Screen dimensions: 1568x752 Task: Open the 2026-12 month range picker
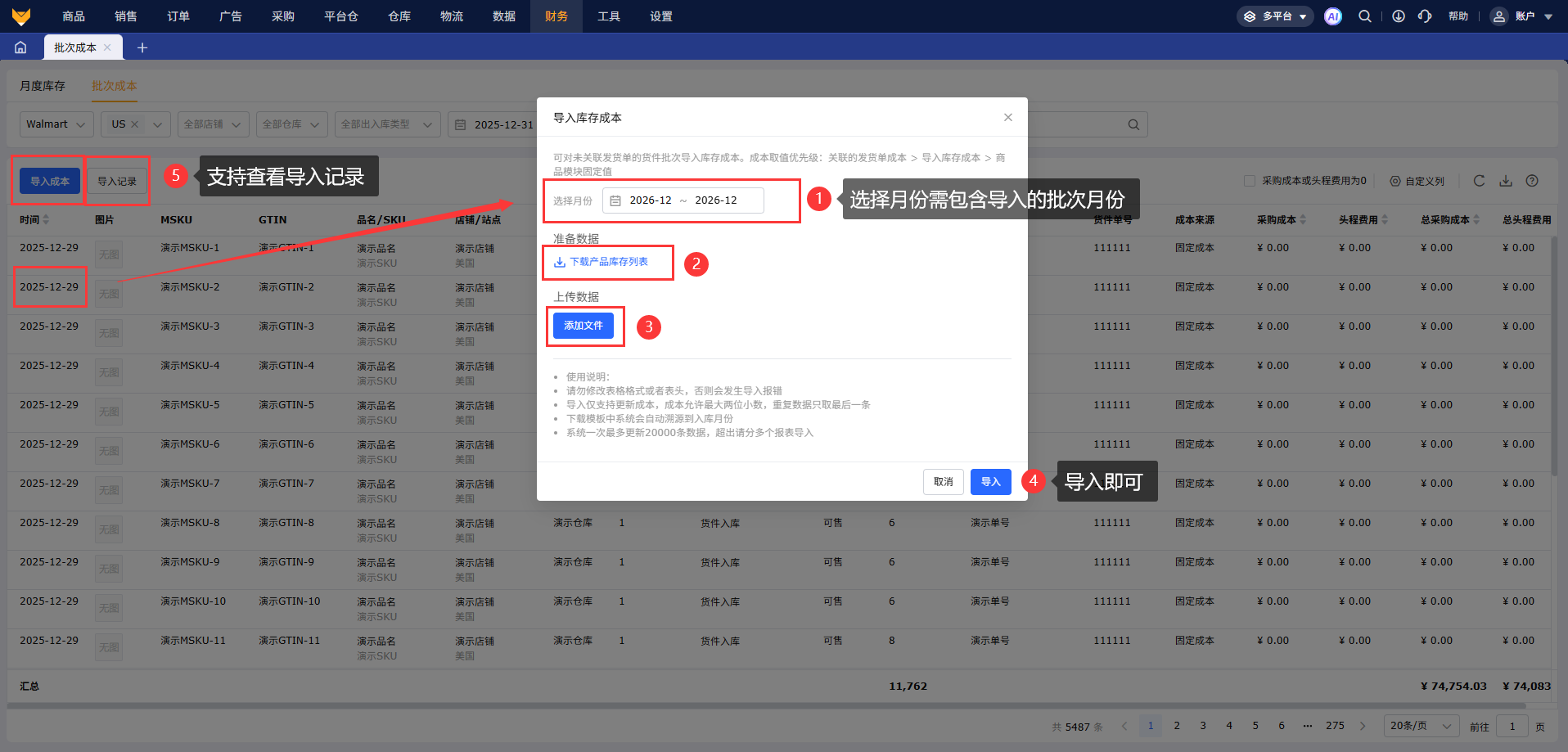(683, 200)
